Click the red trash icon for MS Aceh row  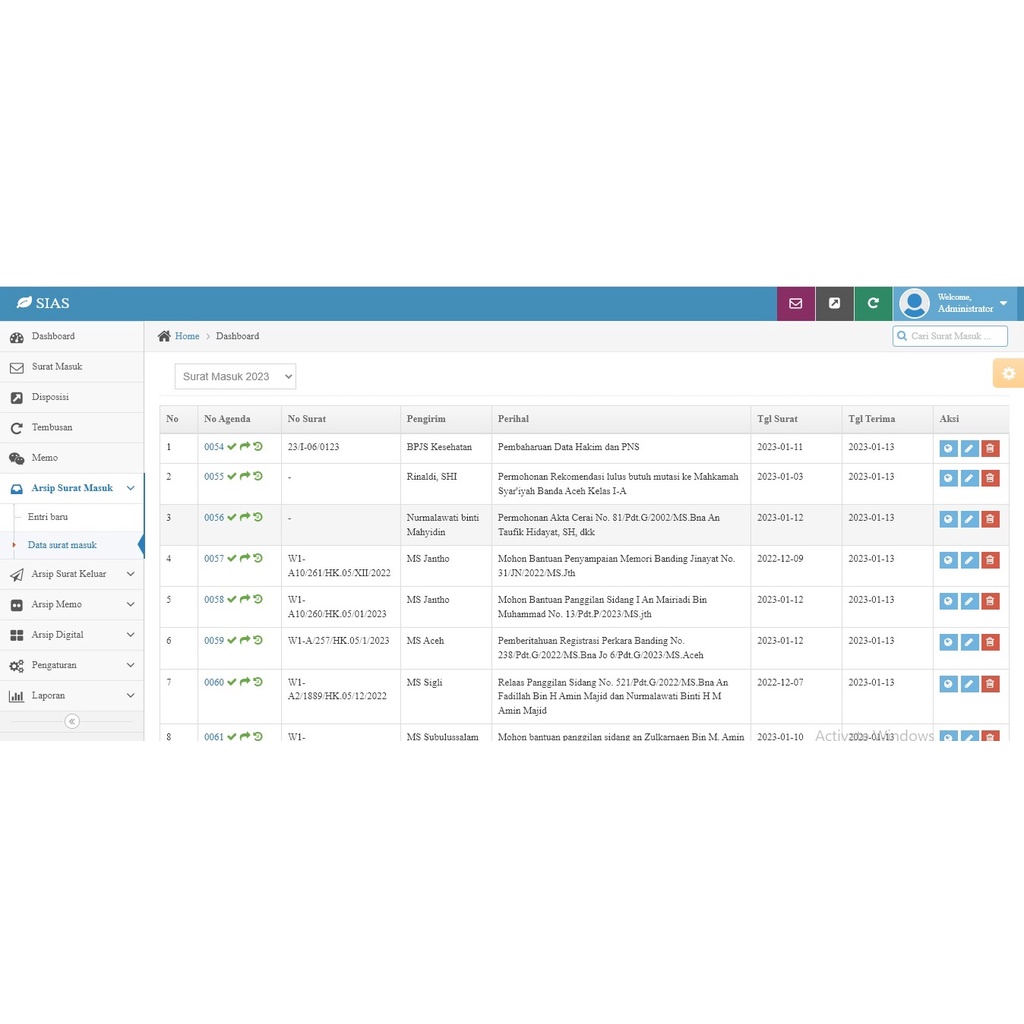[990, 642]
